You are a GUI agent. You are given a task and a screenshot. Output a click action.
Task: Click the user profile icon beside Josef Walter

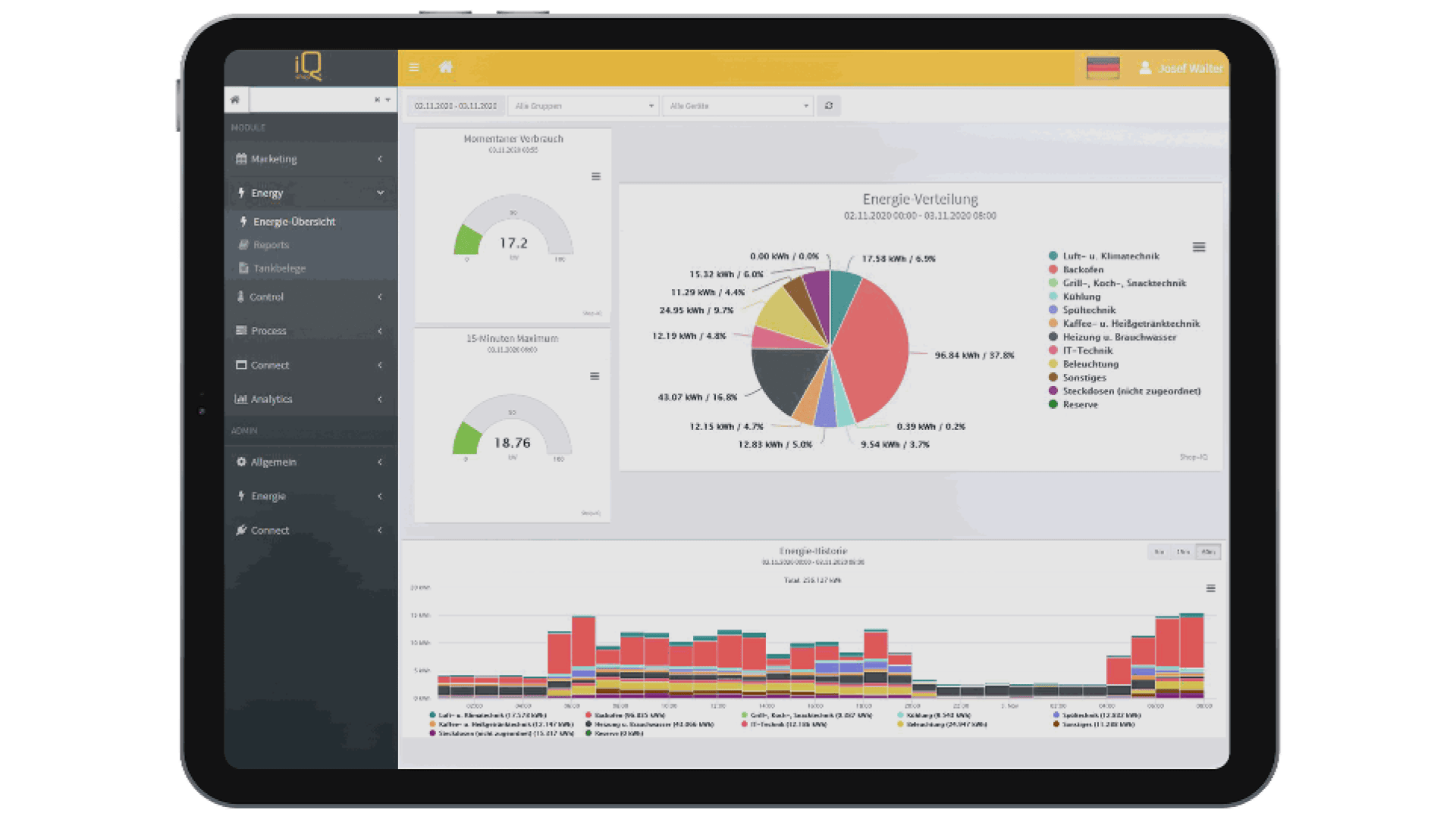tap(1145, 67)
